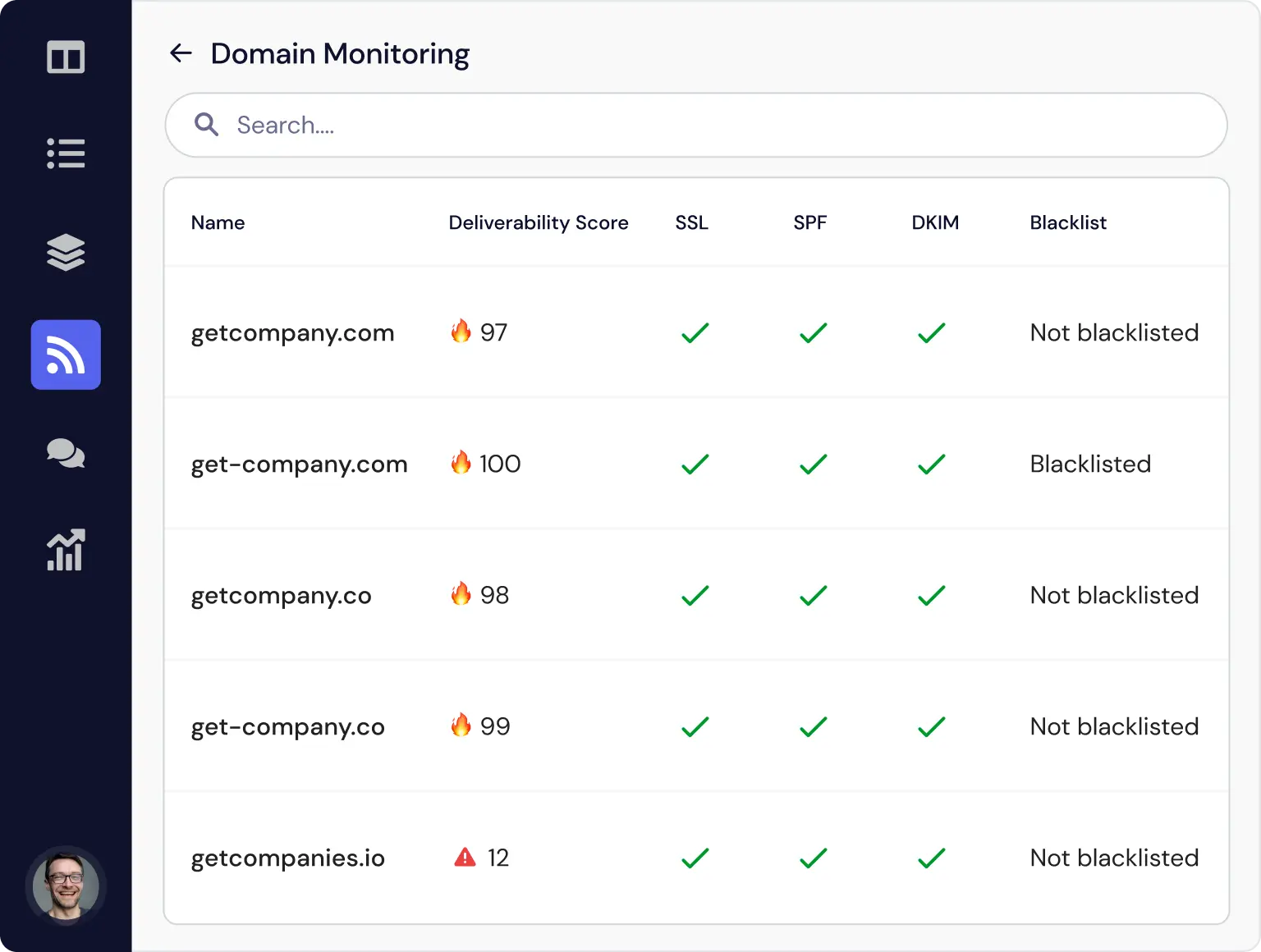Click the DKIM column header
1261x952 pixels.
click(935, 222)
